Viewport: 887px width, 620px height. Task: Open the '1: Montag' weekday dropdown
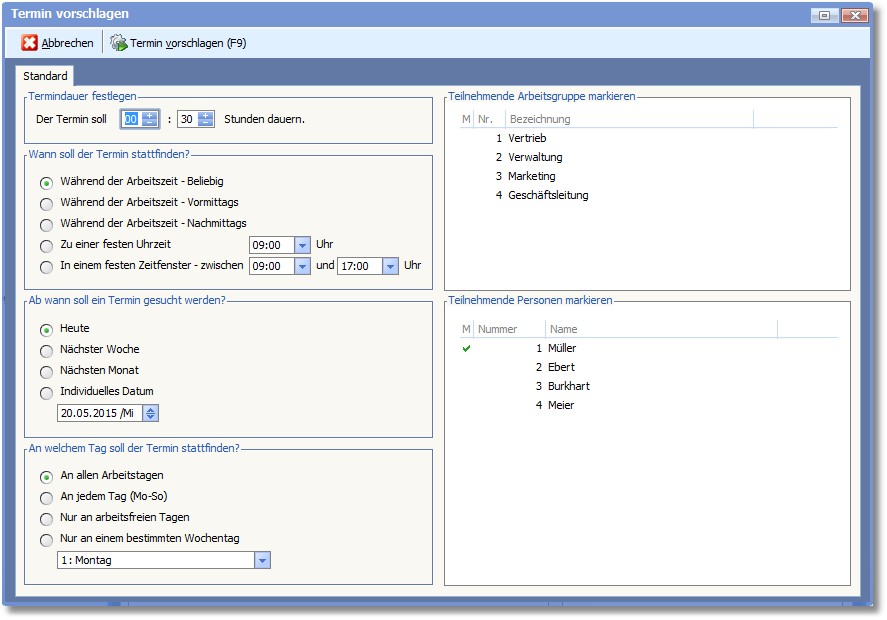click(262, 560)
